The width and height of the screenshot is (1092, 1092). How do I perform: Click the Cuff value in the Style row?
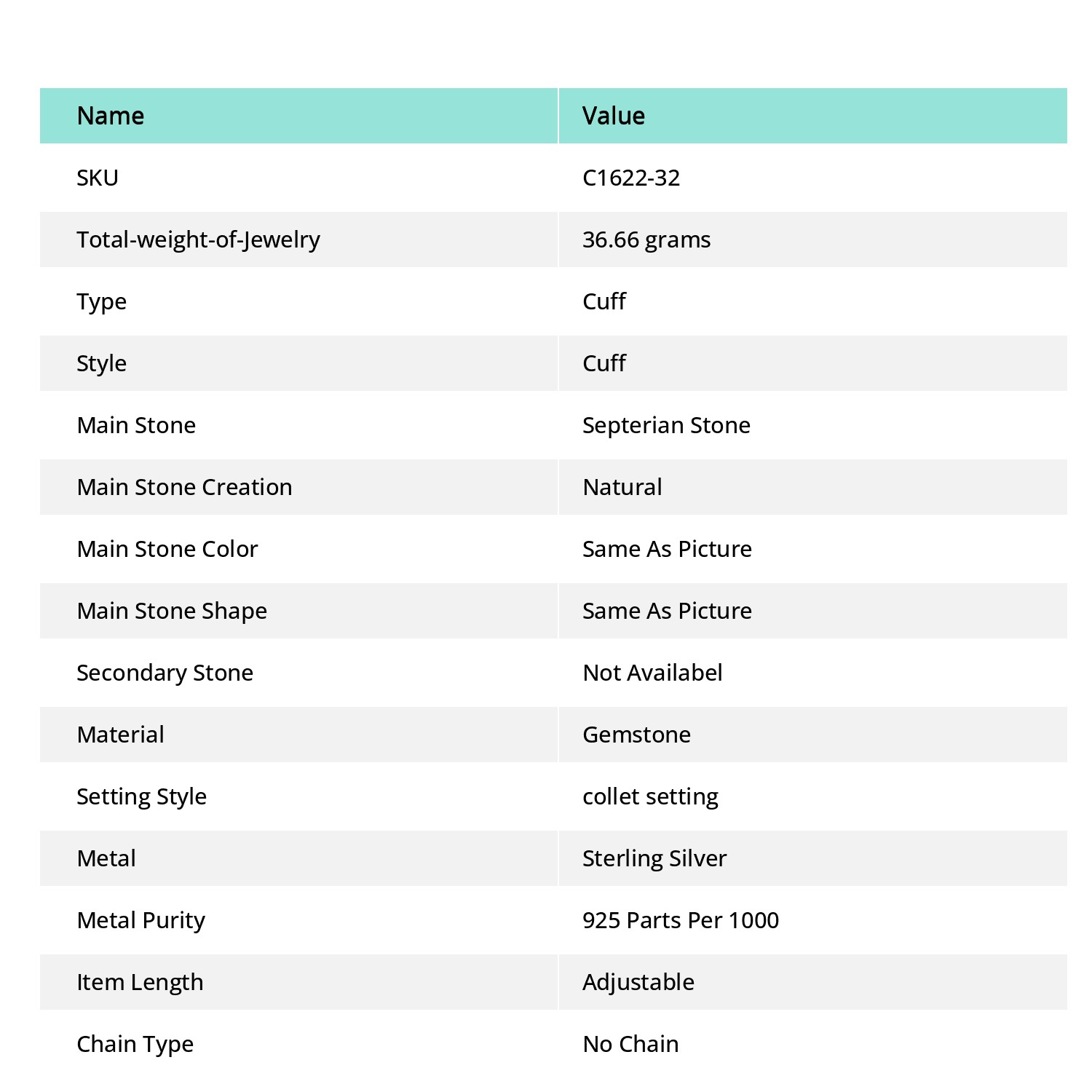[x=604, y=363]
